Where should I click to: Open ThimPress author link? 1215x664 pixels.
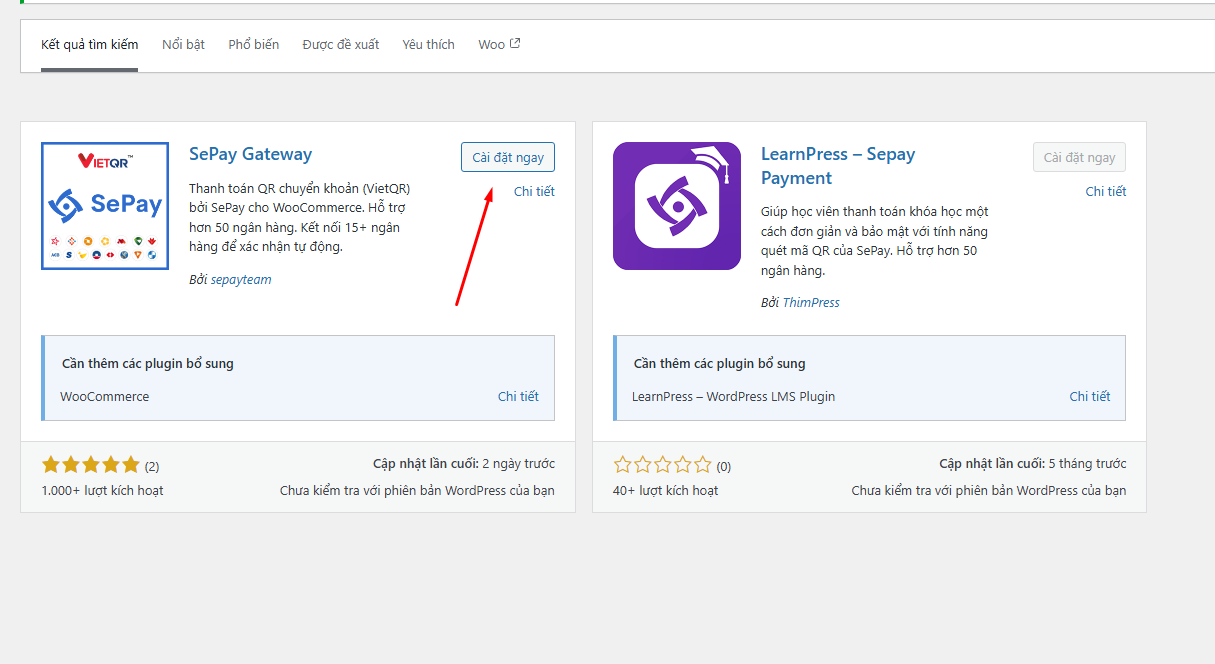(x=811, y=302)
